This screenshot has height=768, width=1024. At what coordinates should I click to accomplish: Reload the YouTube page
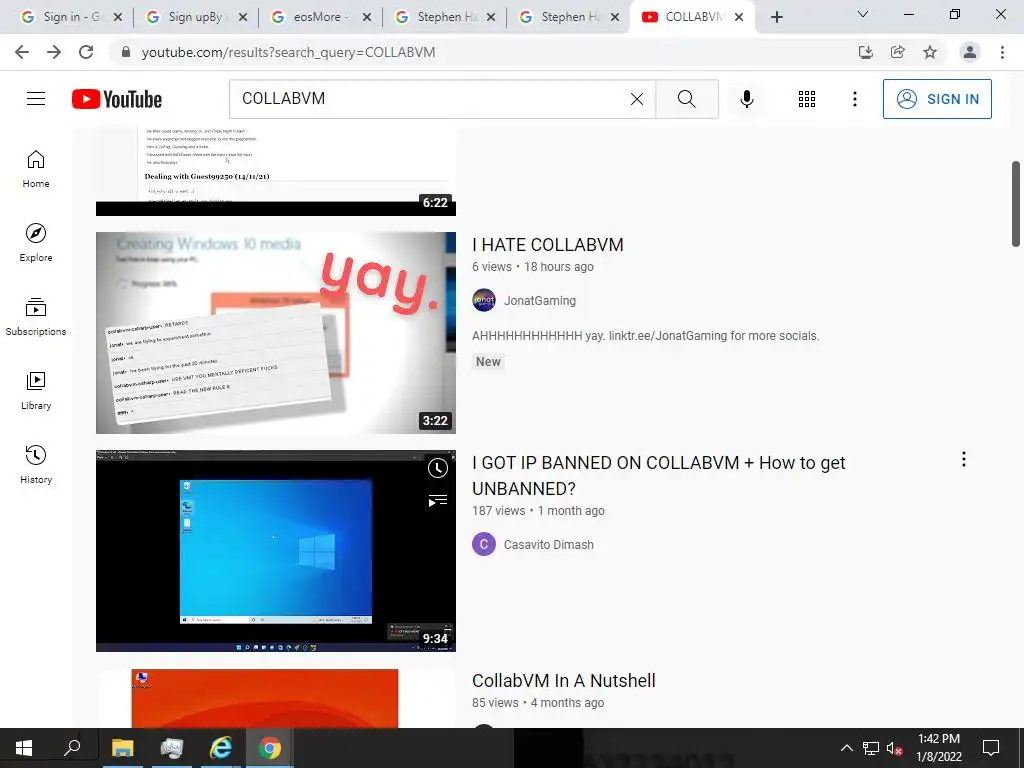coord(86,52)
